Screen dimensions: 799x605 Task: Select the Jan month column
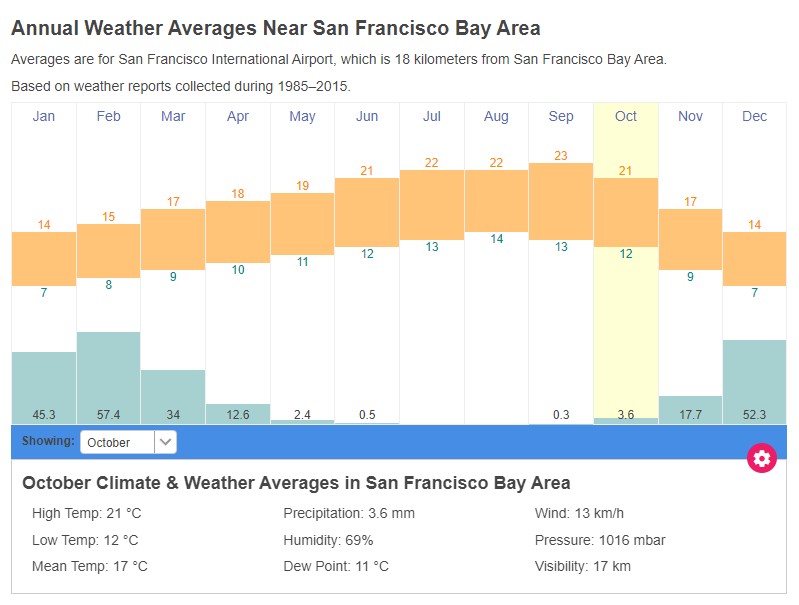tap(44, 117)
